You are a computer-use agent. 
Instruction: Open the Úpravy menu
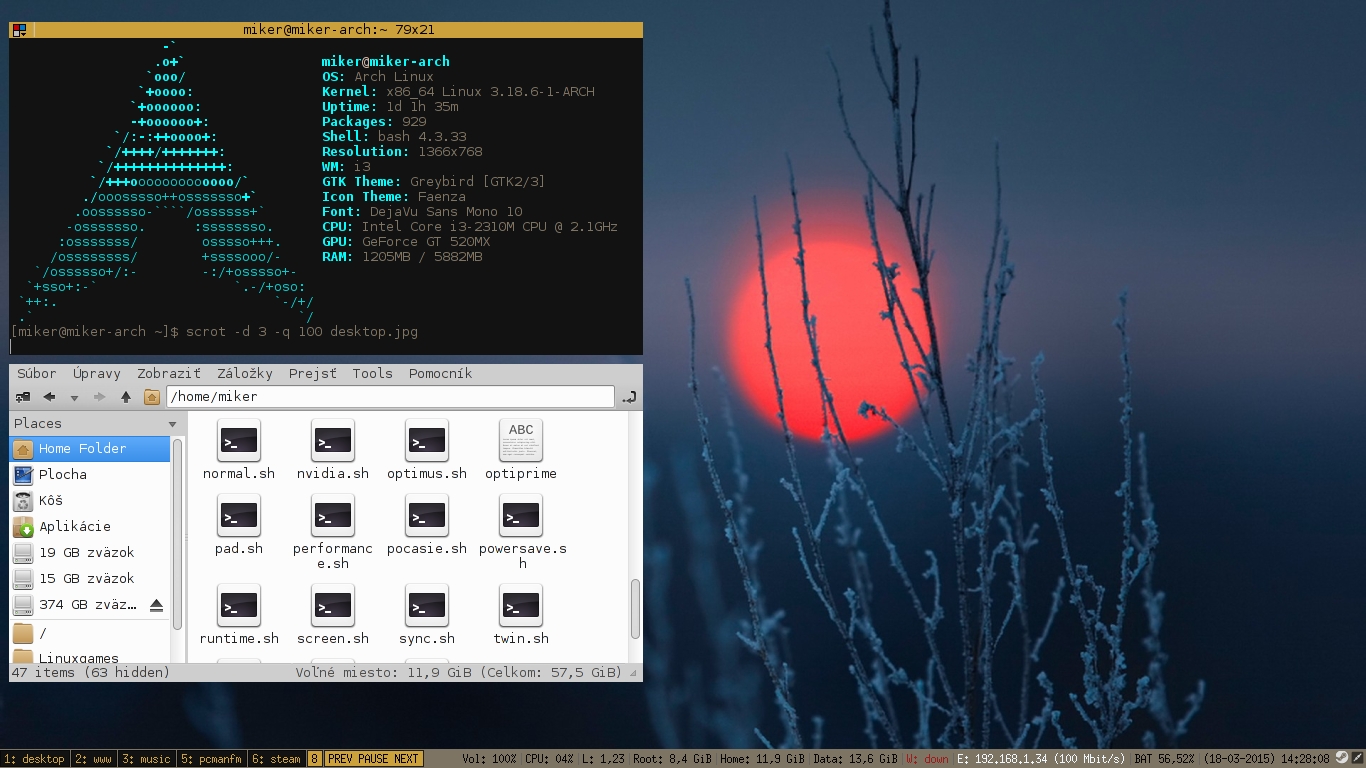(x=96, y=373)
